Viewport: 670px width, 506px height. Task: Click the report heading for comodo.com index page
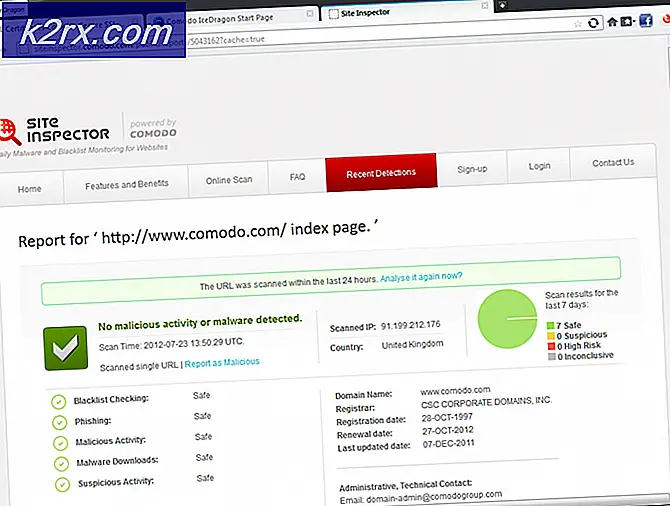pyautogui.click(x=198, y=233)
